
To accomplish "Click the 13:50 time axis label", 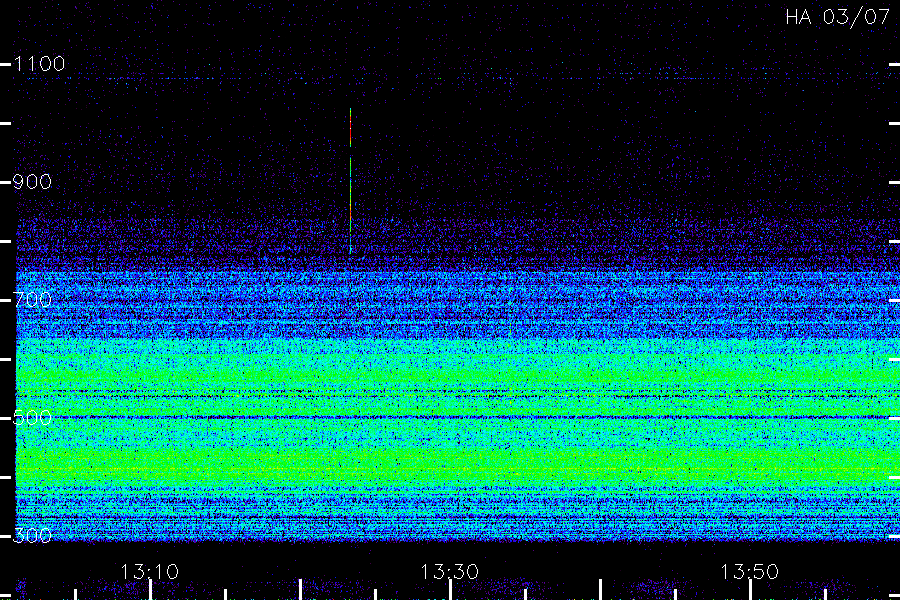I will [750, 572].
